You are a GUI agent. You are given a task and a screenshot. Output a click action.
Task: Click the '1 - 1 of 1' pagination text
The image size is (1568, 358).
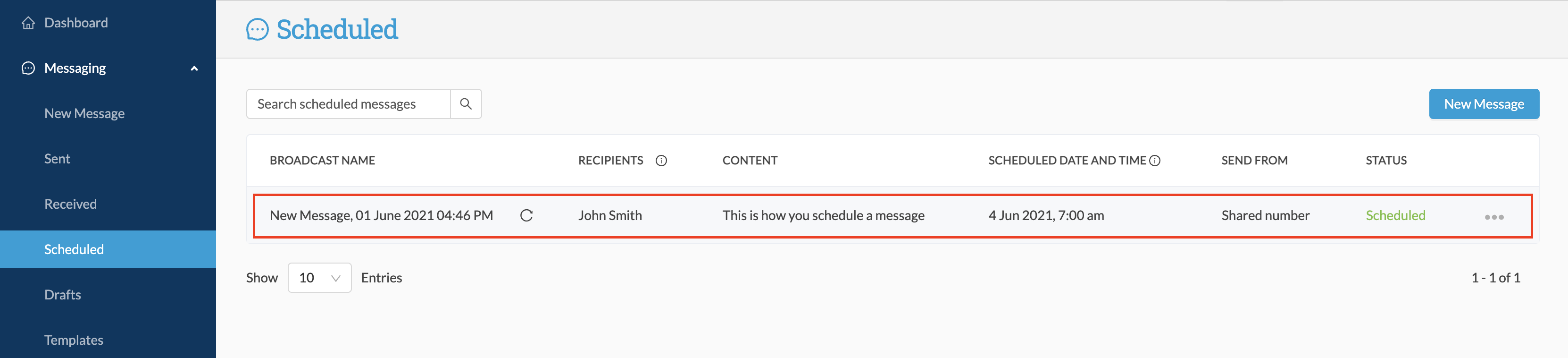pos(1495,278)
